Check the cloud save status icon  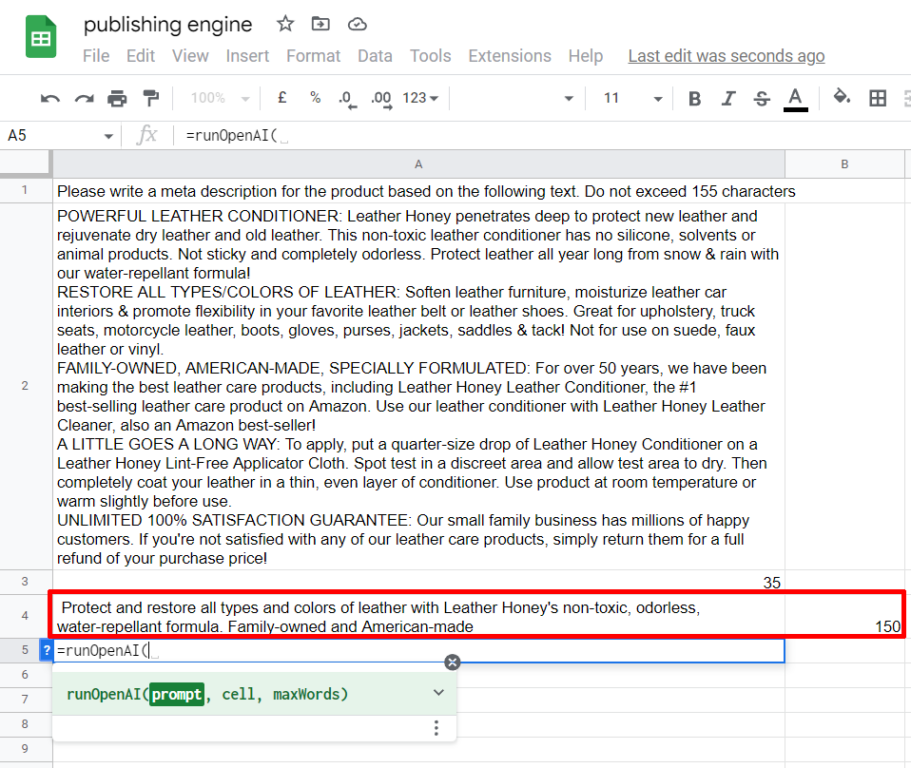357,24
